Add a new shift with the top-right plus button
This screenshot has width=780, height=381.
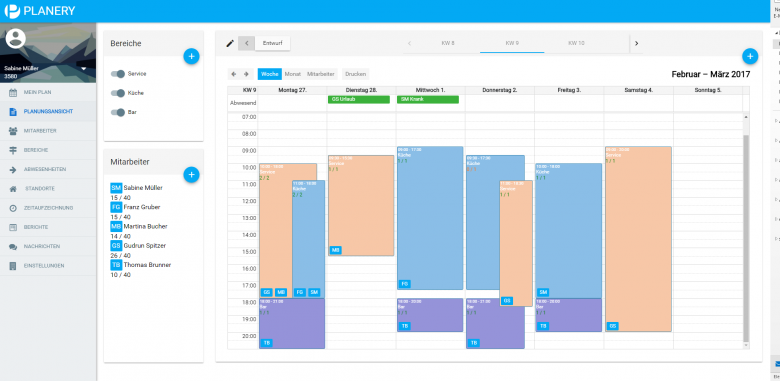click(x=750, y=56)
